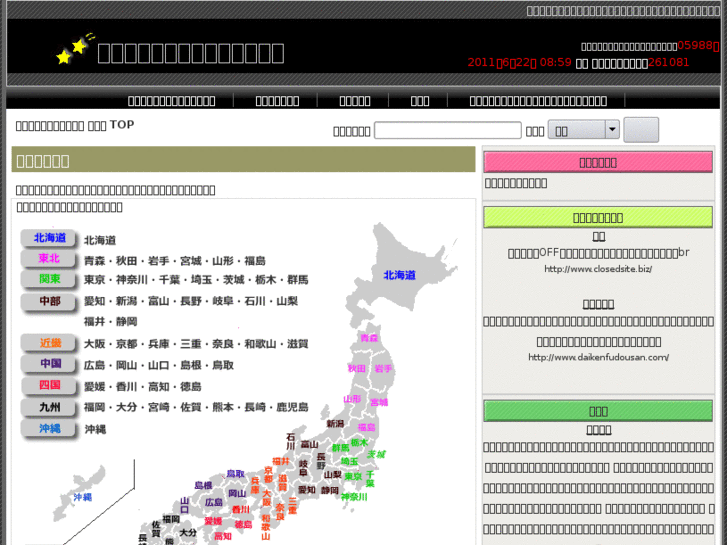This screenshot has width=727, height=545.
Task: Click the 秋田 label on the map
Action: tap(357, 368)
